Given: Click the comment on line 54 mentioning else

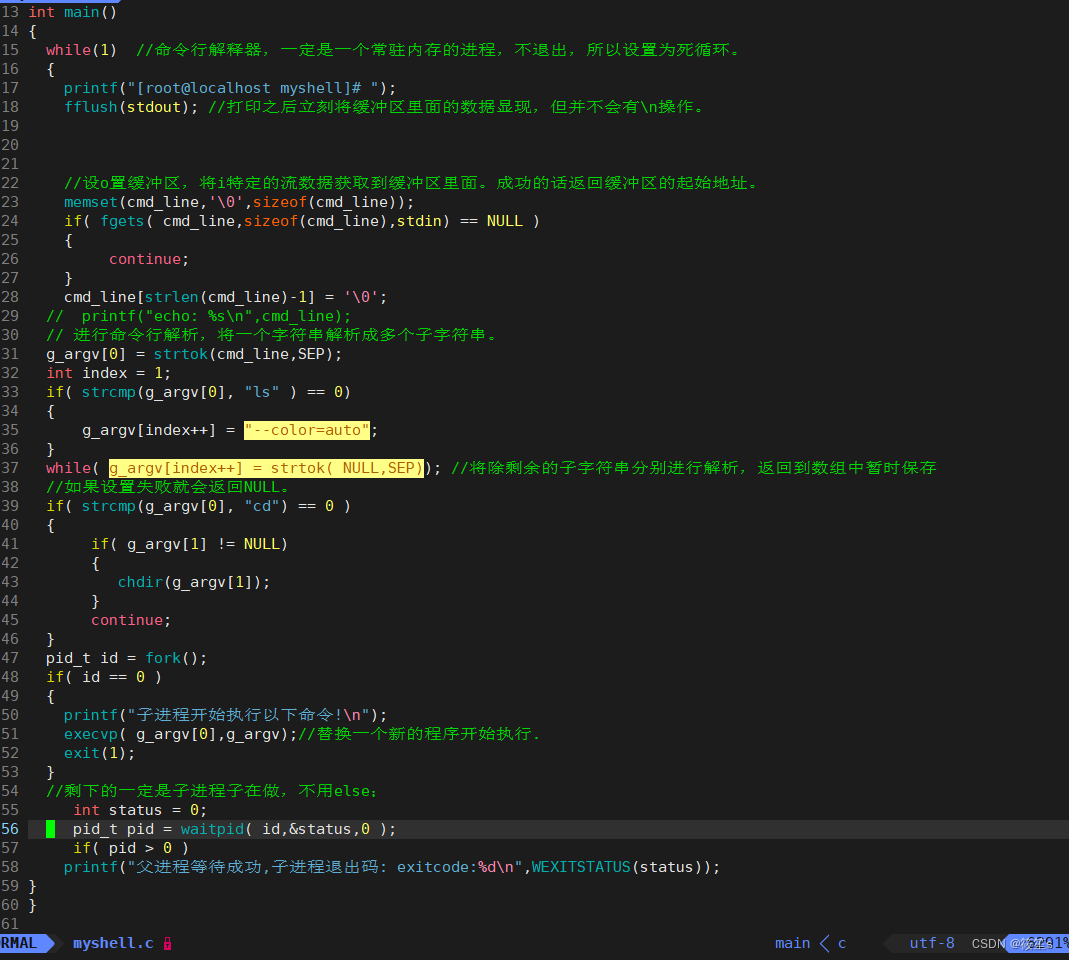Looking at the screenshot, I should coord(211,792).
